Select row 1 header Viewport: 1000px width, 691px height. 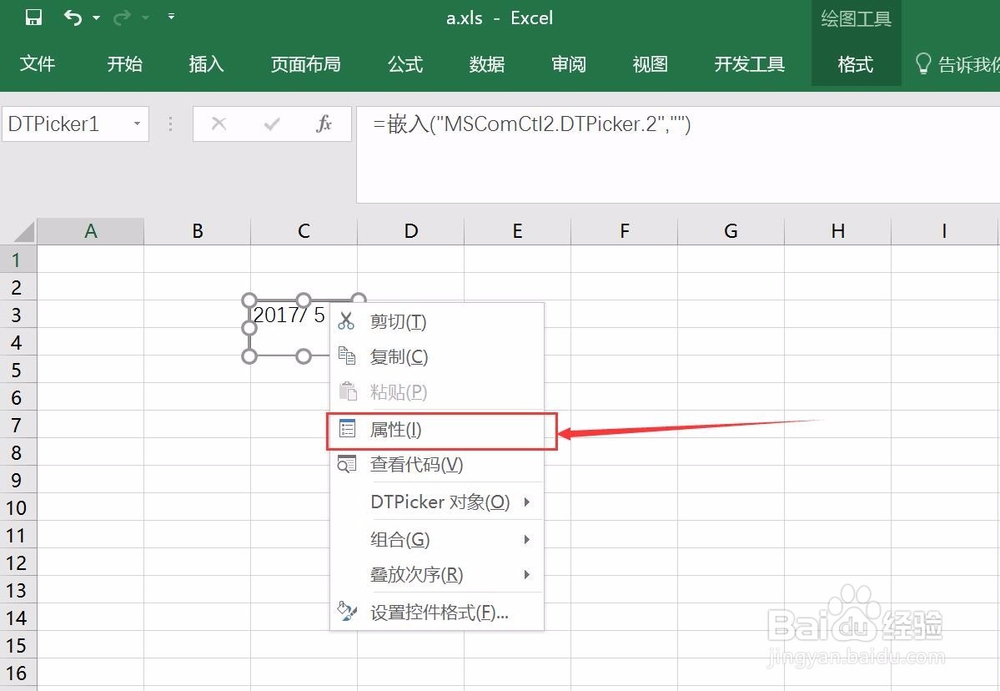(18, 260)
